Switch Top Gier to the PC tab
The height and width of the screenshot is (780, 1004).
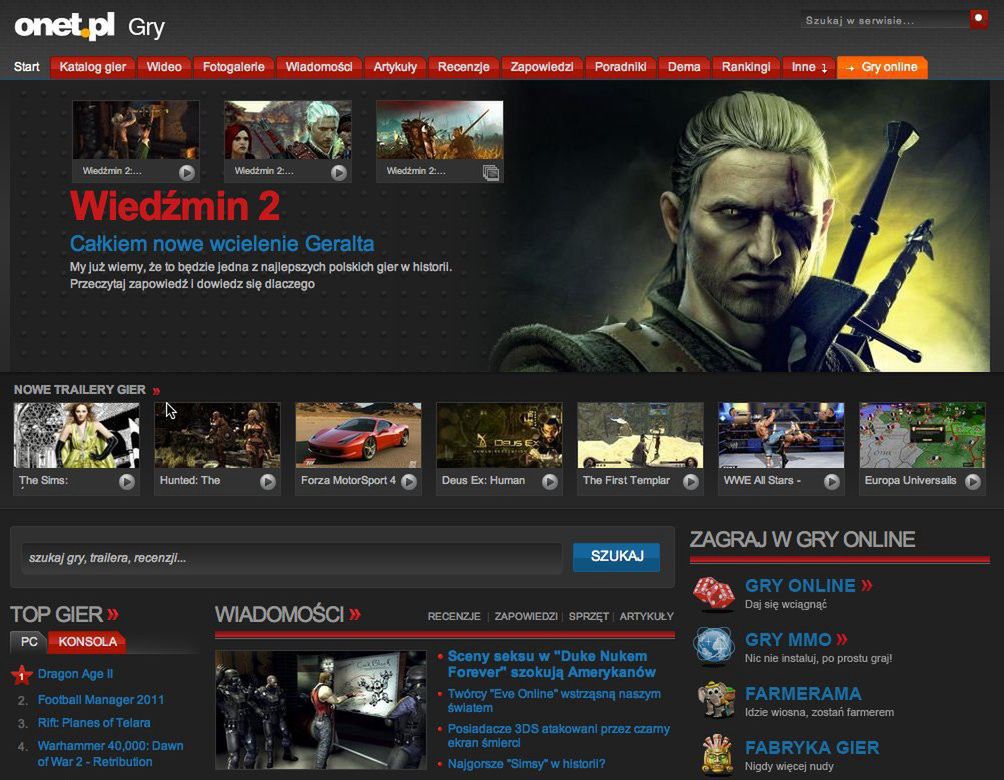click(x=29, y=642)
